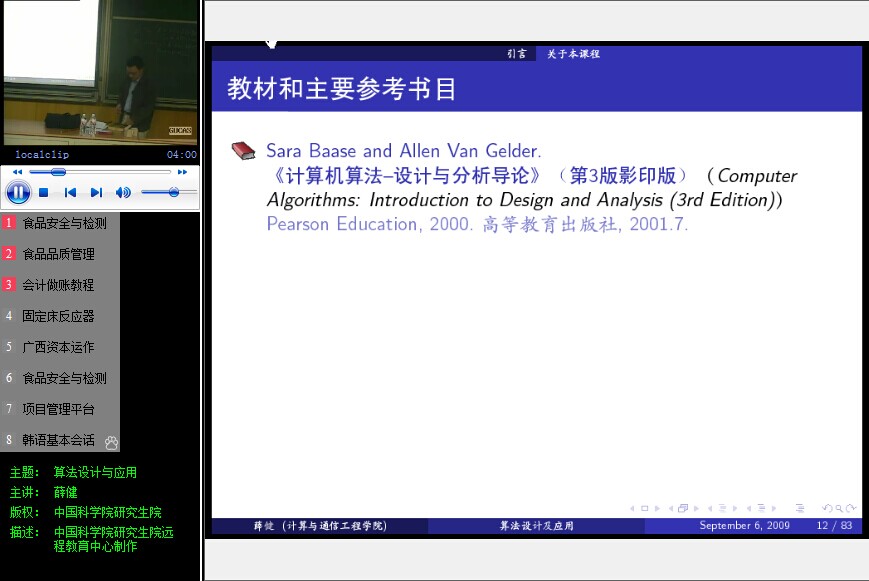Click the paw icon beside 韩语基本会话
The height and width of the screenshot is (581, 869).
[111, 442]
